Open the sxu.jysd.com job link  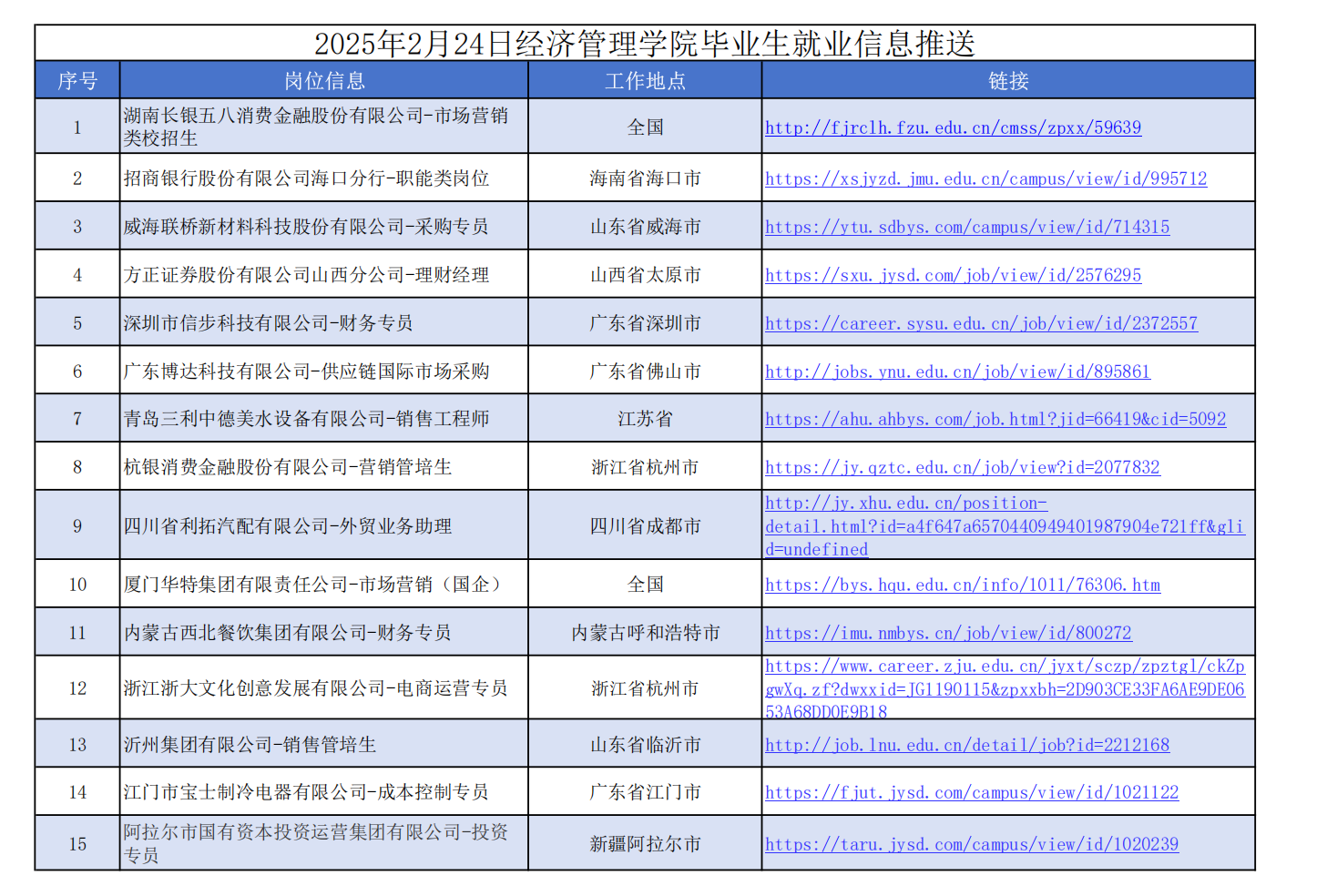[x=953, y=276]
